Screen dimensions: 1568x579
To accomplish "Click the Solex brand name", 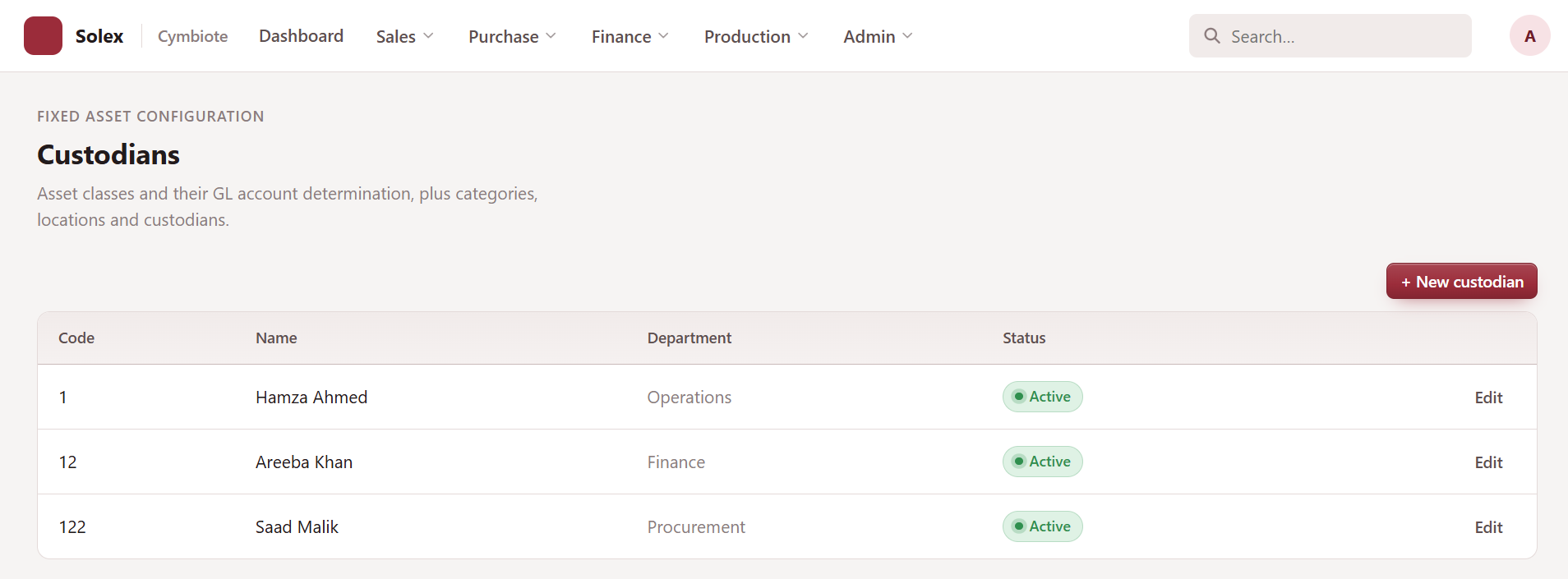I will [99, 36].
